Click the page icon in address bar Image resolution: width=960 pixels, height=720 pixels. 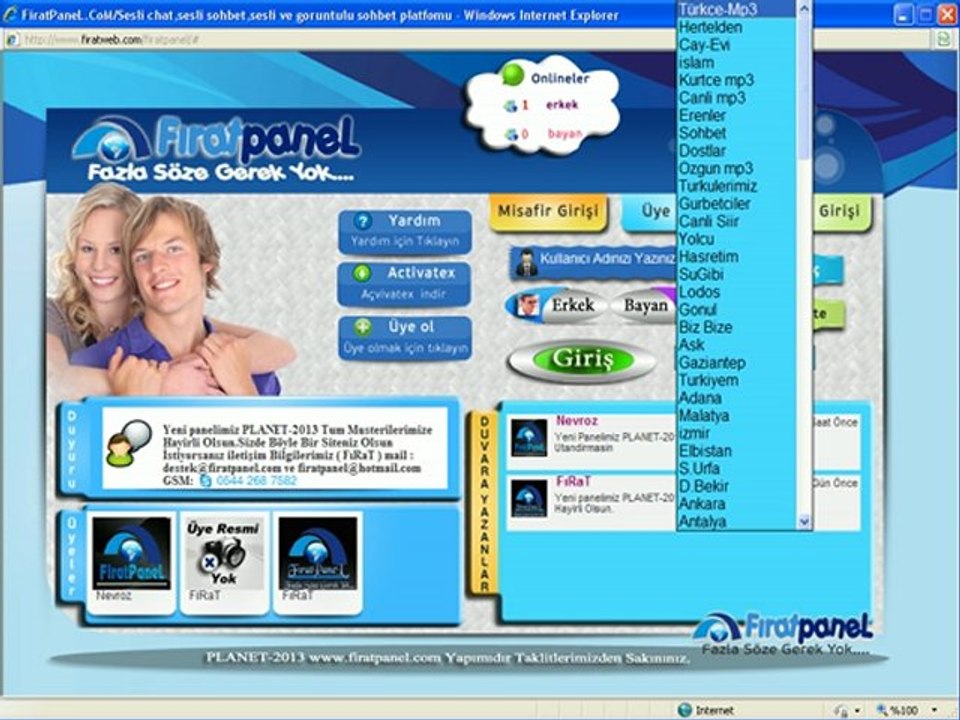click(x=11, y=40)
